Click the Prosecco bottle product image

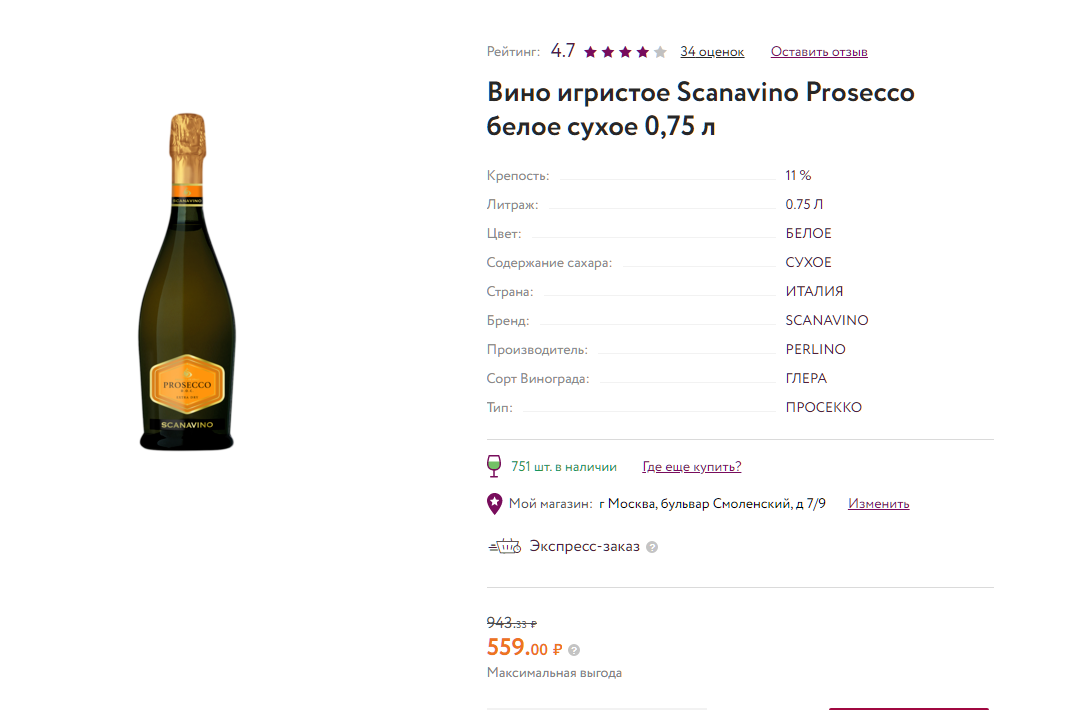coord(187,283)
